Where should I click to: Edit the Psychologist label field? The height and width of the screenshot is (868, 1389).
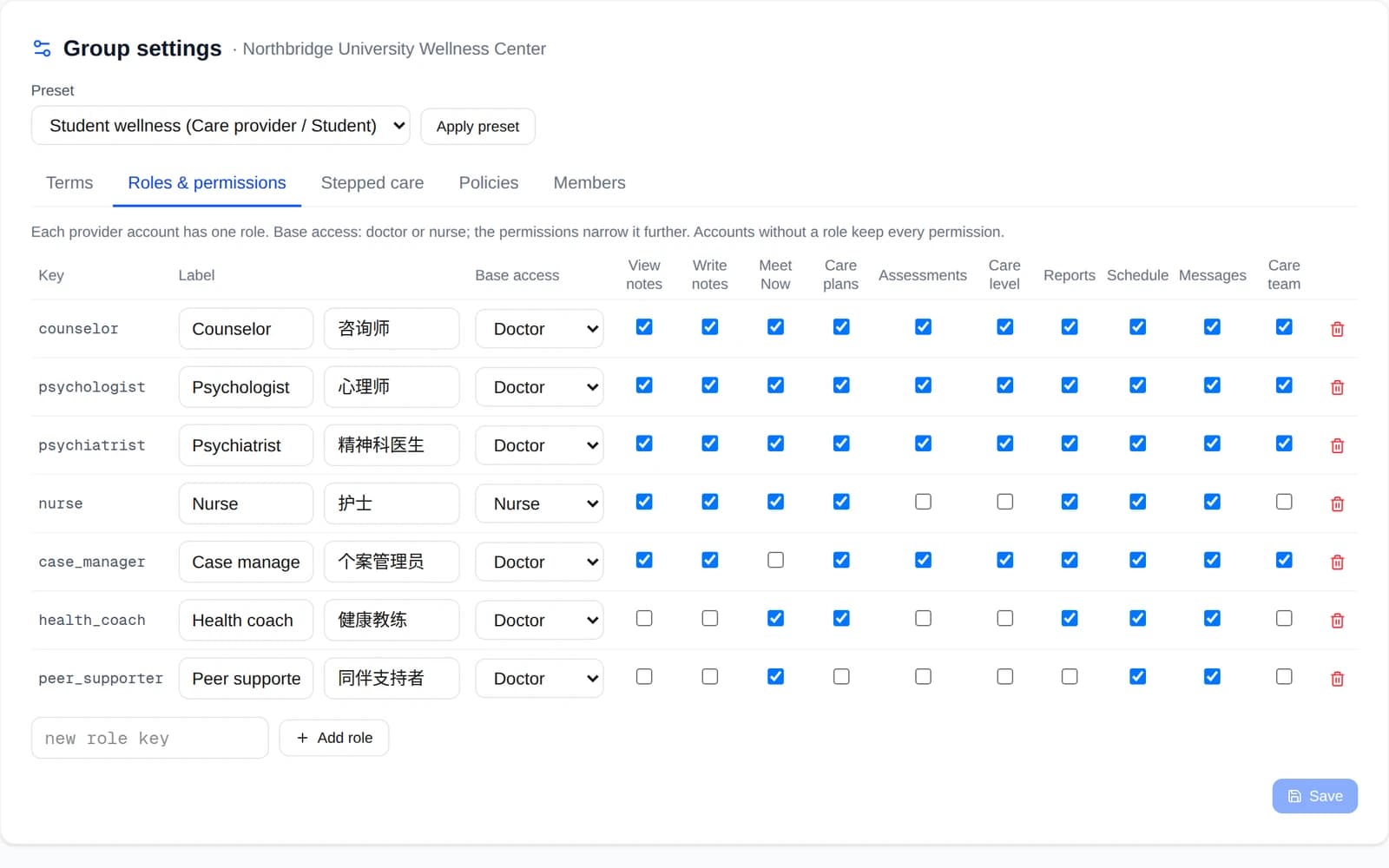(246, 387)
